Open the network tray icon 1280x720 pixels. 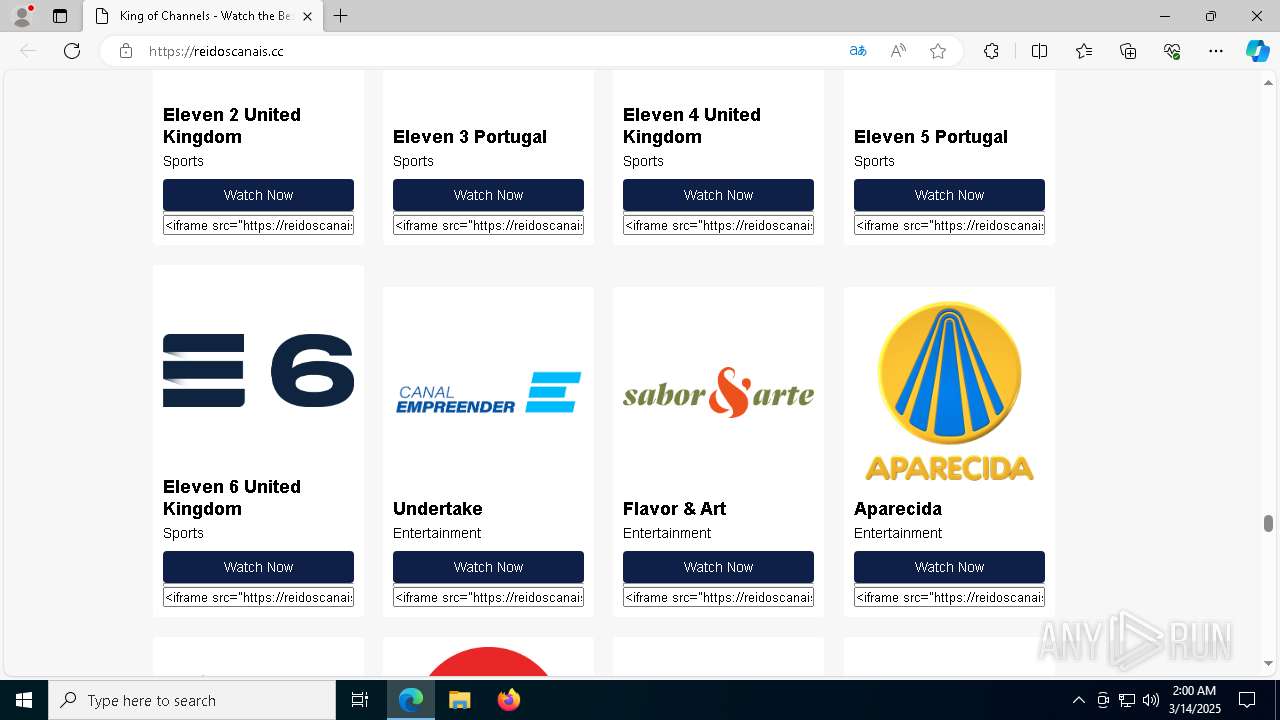tap(1127, 700)
